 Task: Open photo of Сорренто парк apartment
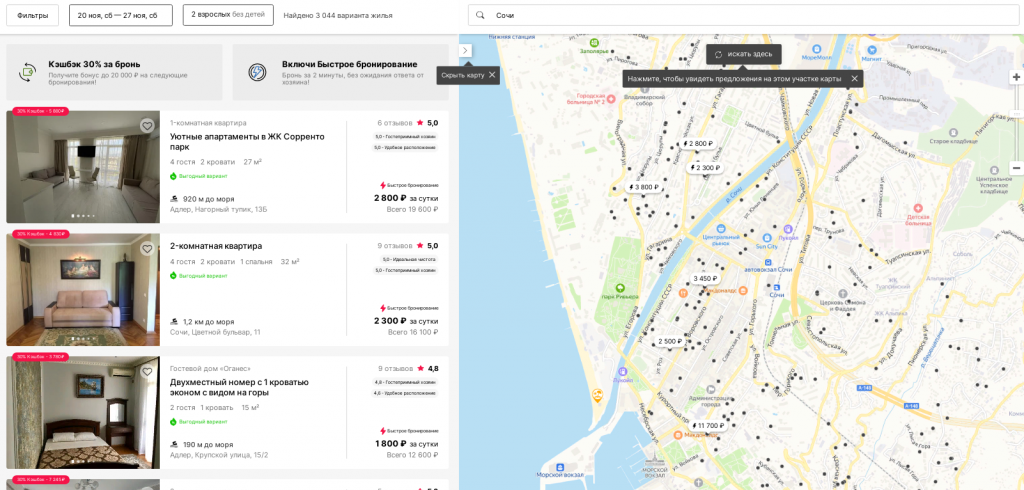83,167
